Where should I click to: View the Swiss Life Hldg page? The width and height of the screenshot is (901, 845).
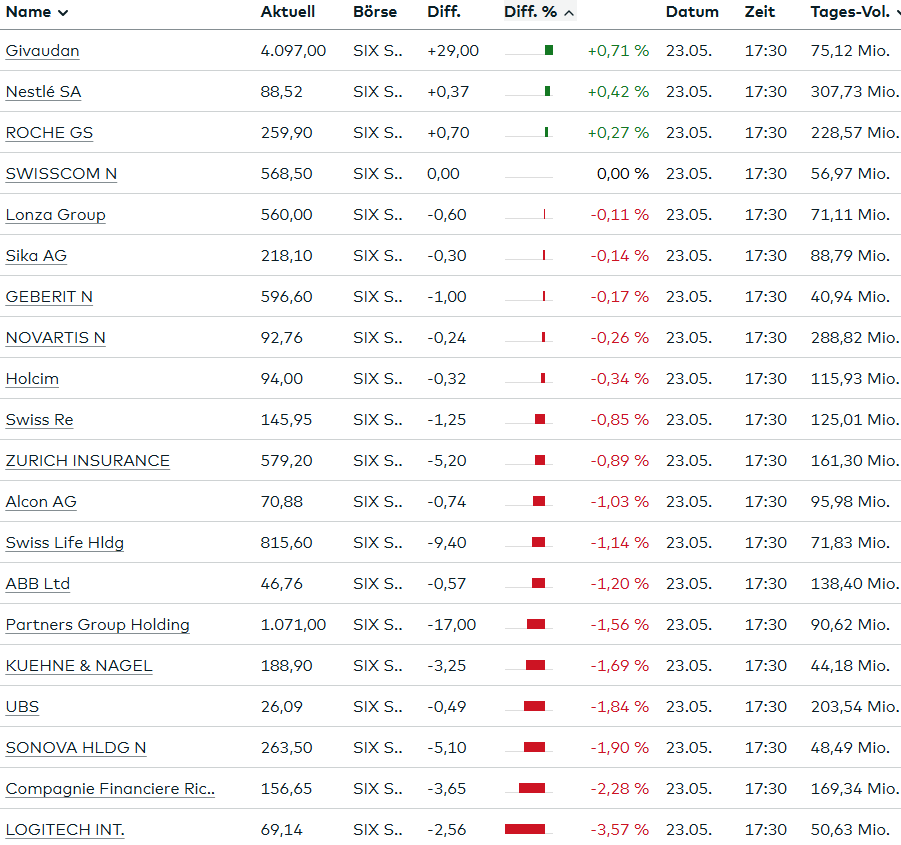[x=65, y=543]
